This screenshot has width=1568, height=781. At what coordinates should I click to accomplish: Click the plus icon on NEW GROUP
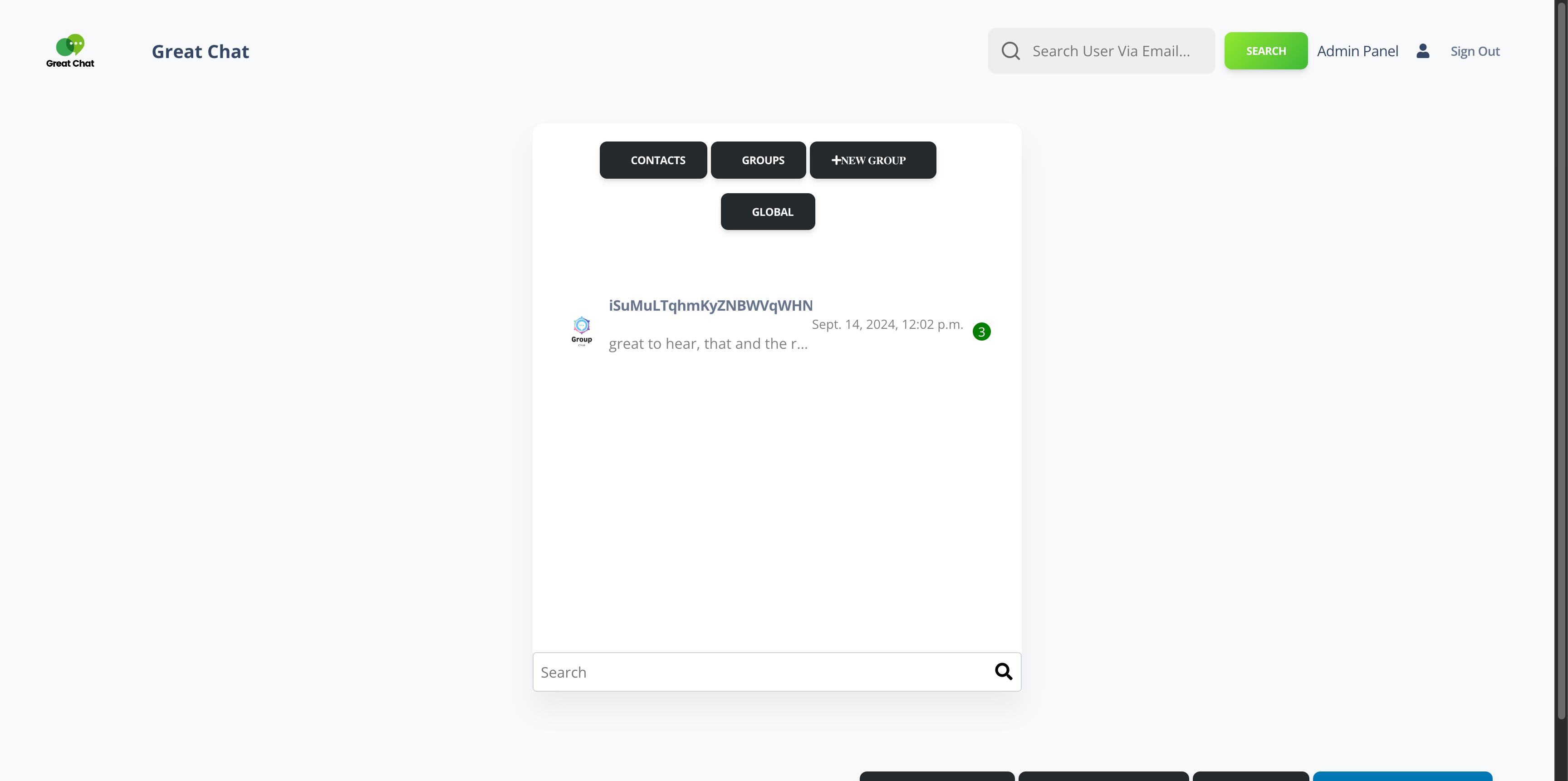836,160
